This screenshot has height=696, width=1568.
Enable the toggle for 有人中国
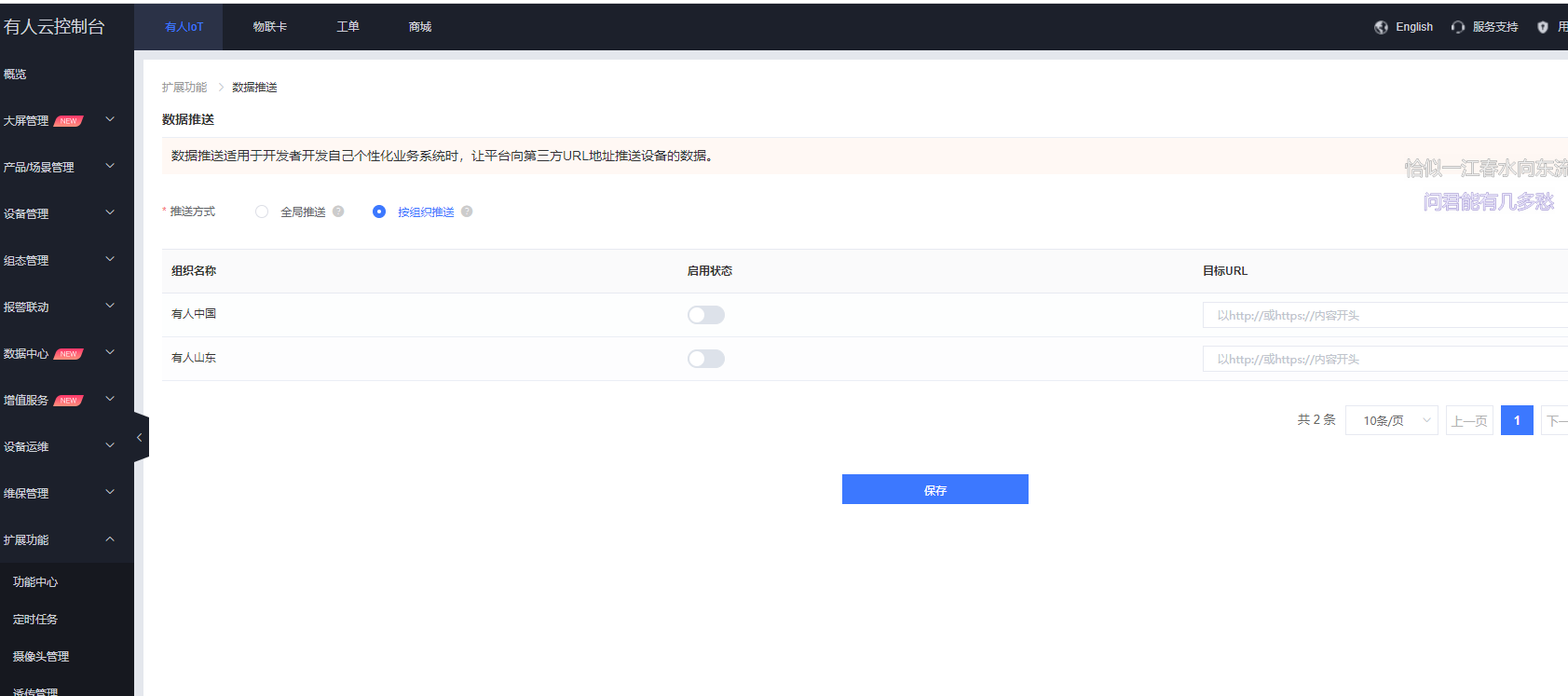705,315
